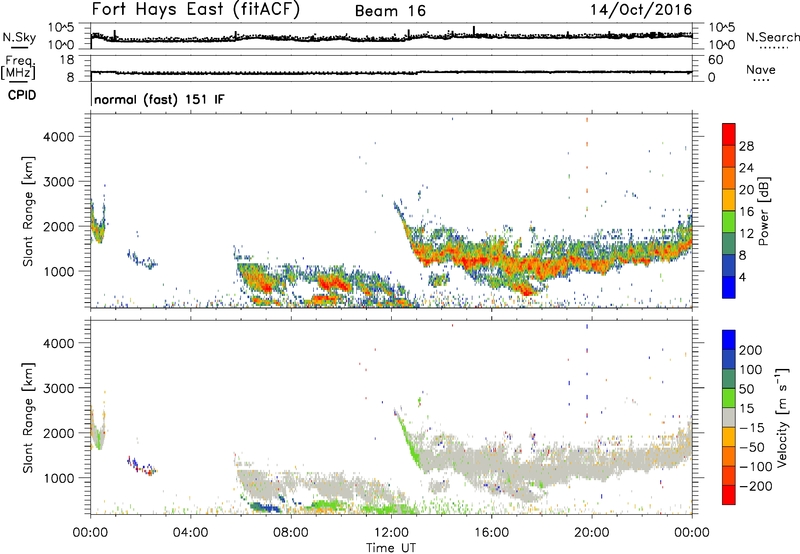Click the '200' velocity color bar label
Screen dimensions: 800x554
(751, 350)
